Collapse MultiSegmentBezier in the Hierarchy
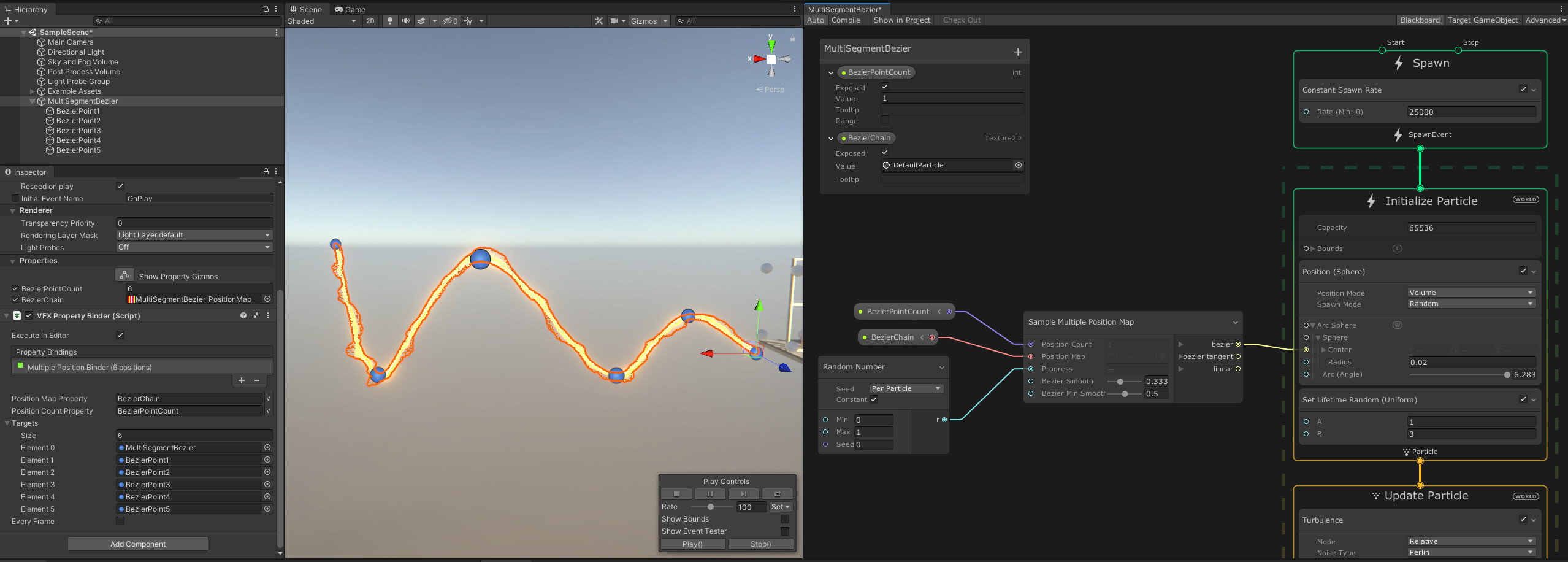 tap(31, 101)
